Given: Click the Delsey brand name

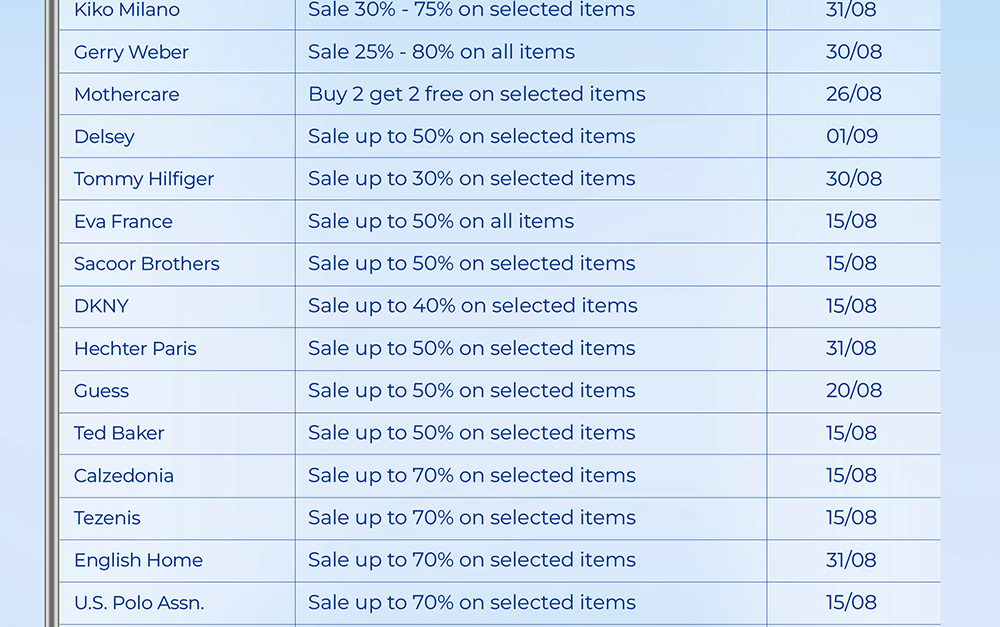Looking at the screenshot, I should (104, 137).
